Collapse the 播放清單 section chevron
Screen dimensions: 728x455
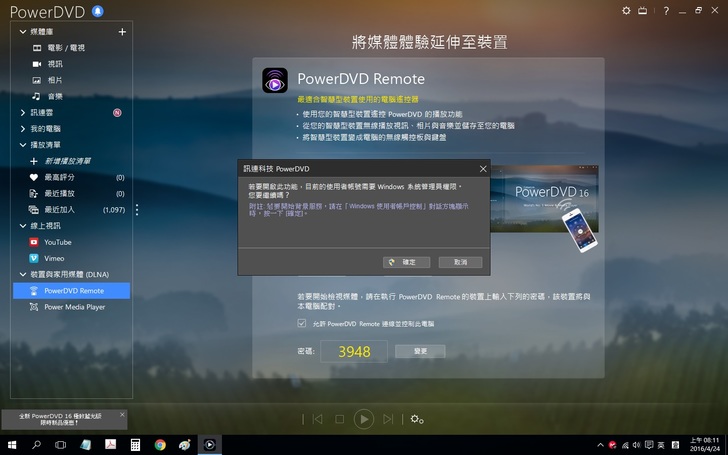22,145
